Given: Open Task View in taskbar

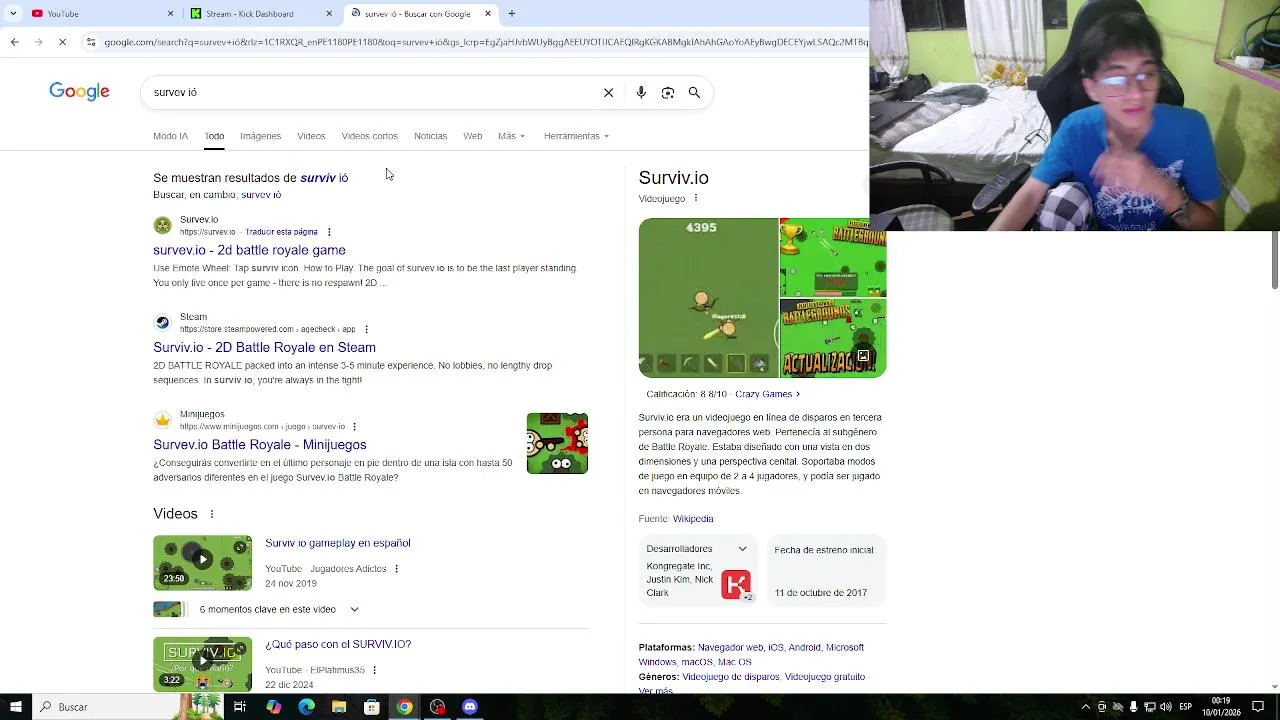Looking at the screenshot, I should 240,707.
